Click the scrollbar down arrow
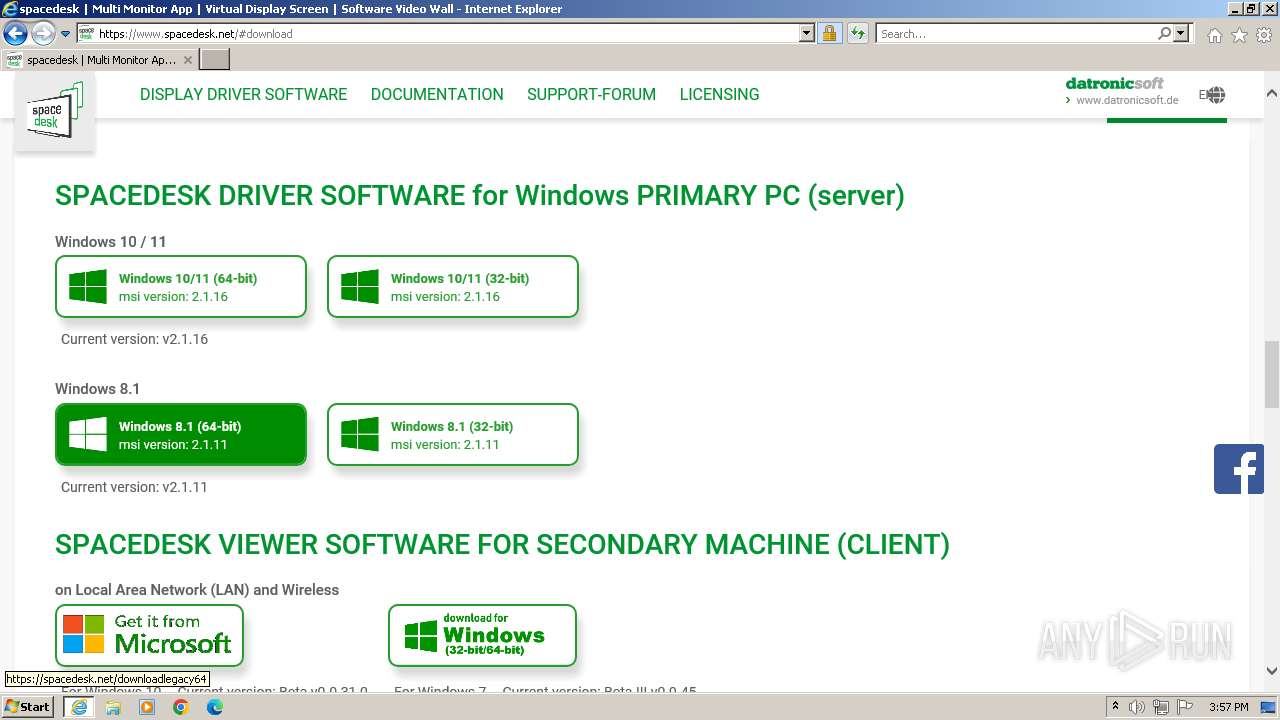This screenshot has width=1280, height=720. [1271, 671]
